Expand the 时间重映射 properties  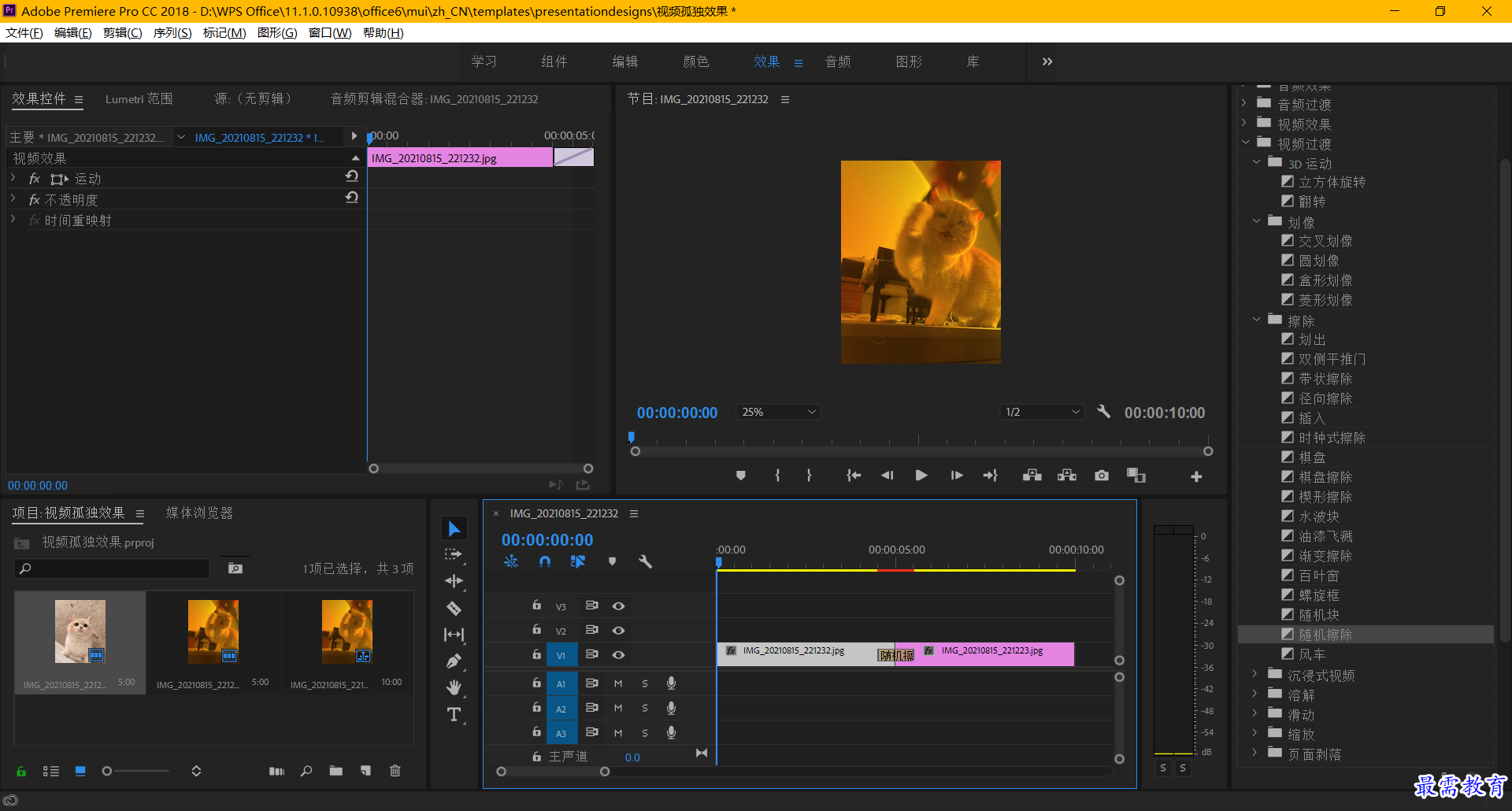[x=13, y=220]
